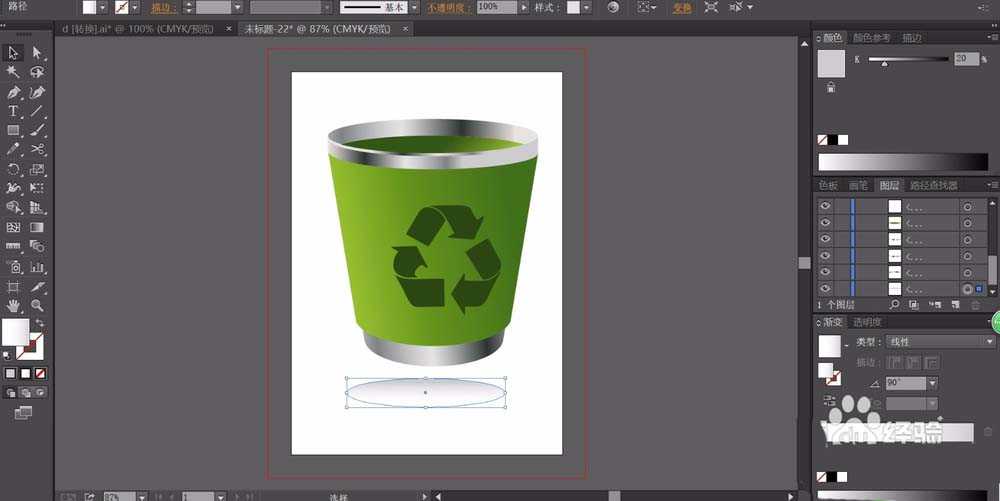Select the Hand tool
Image resolution: width=1000 pixels, height=501 pixels.
pos(14,305)
